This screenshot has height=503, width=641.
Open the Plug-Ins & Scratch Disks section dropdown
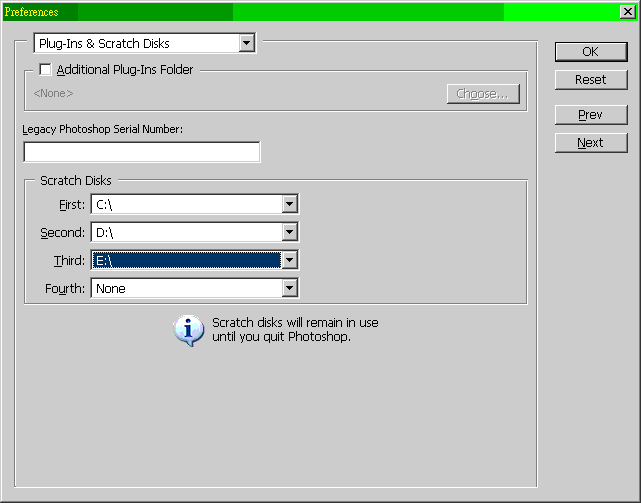pos(247,44)
